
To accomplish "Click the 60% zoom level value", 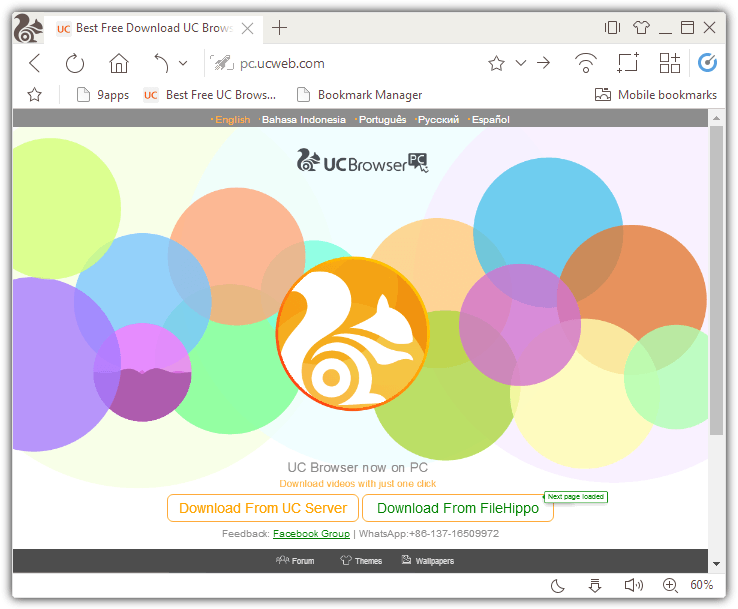I will pyautogui.click(x=701, y=585).
